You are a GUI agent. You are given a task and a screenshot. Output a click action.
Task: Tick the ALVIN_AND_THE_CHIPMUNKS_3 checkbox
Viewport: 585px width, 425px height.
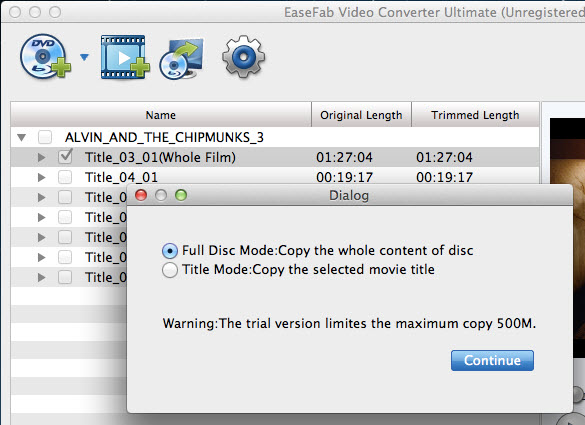coord(45,137)
